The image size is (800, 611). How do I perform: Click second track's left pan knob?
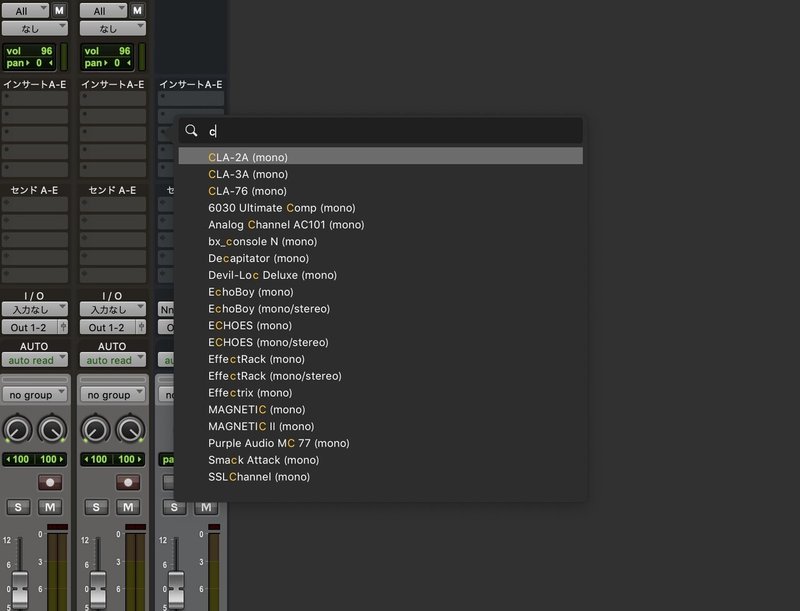96,429
